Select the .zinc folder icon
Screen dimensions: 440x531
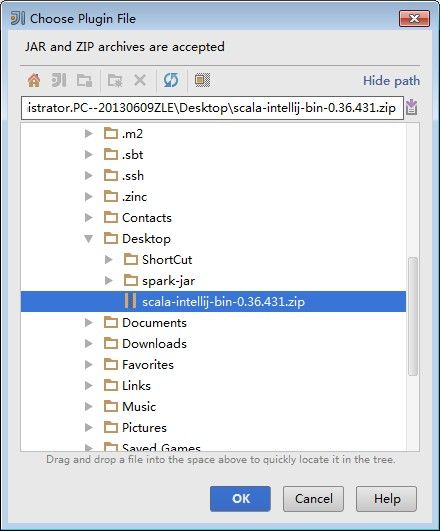click(111, 196)
